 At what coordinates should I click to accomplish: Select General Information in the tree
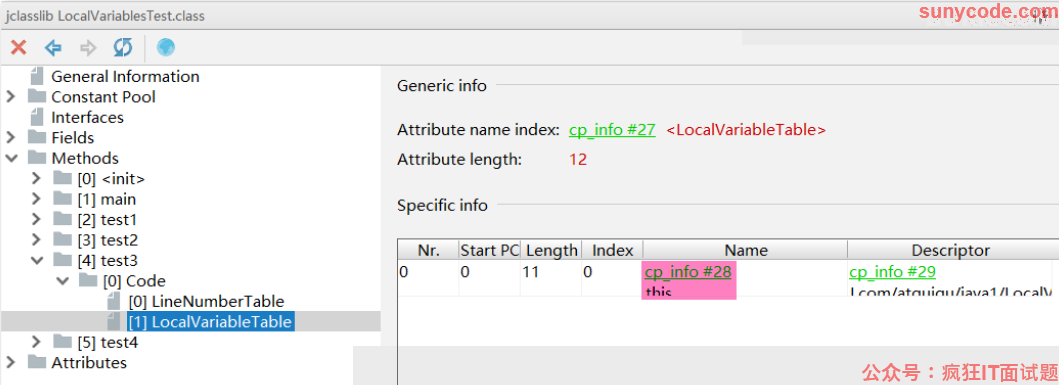point(126,76)
